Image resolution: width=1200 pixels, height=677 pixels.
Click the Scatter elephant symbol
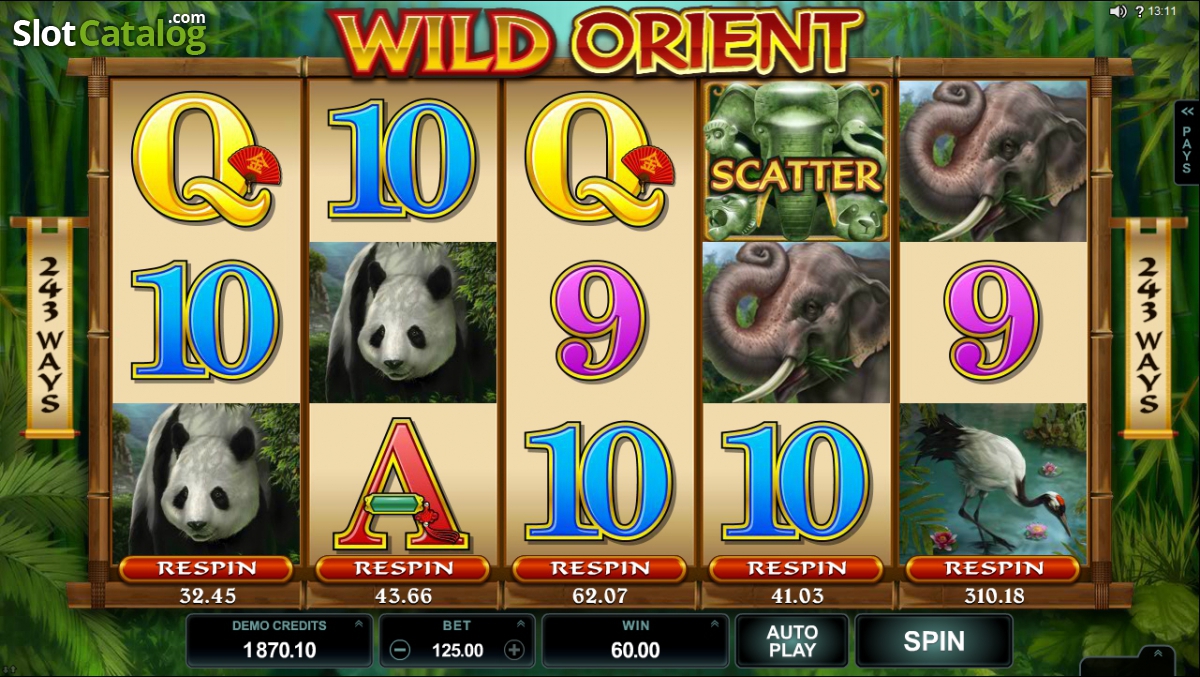pyautogui.click(x=796, y=161)
